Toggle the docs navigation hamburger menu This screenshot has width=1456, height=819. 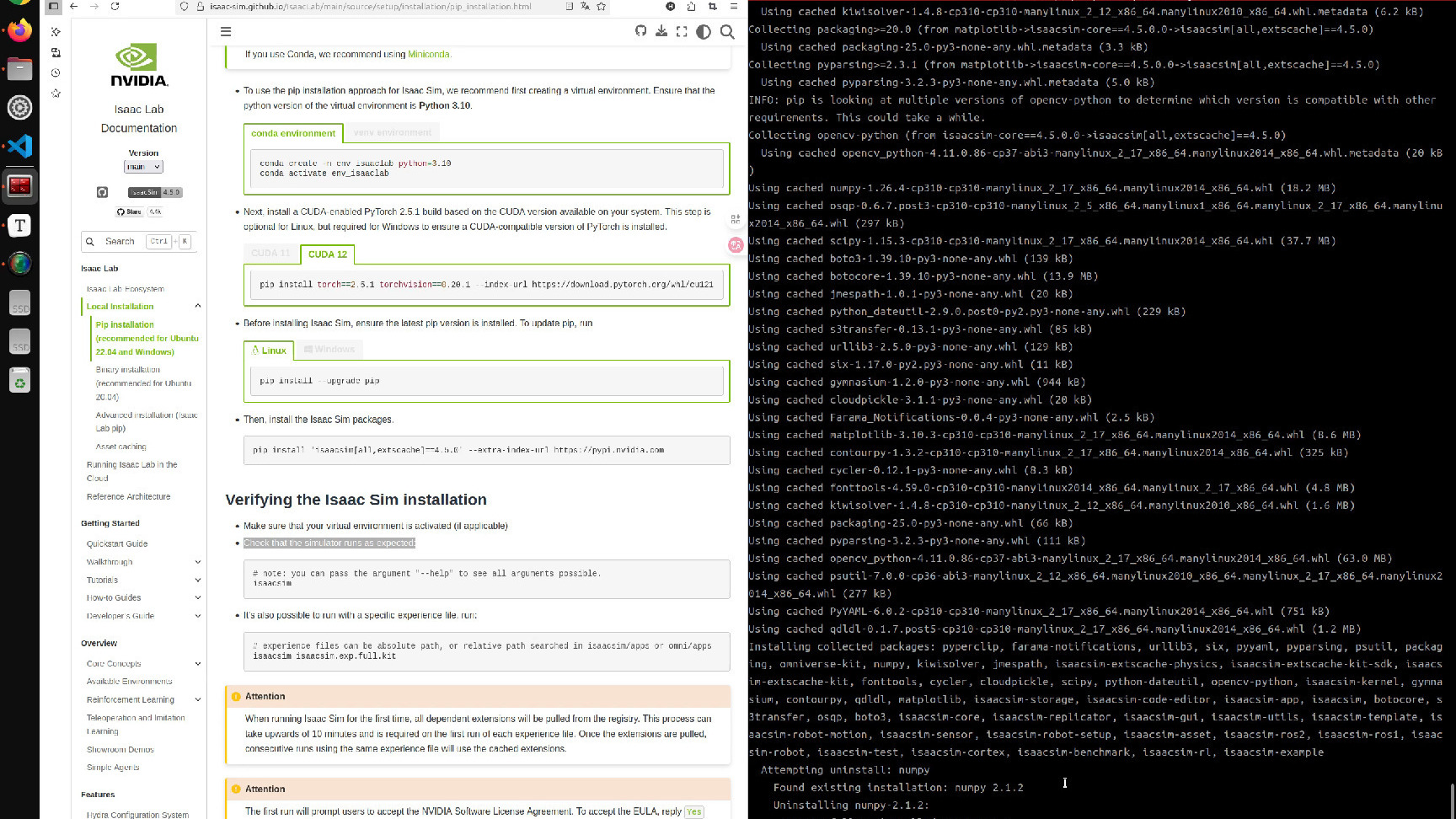point(226,32)
